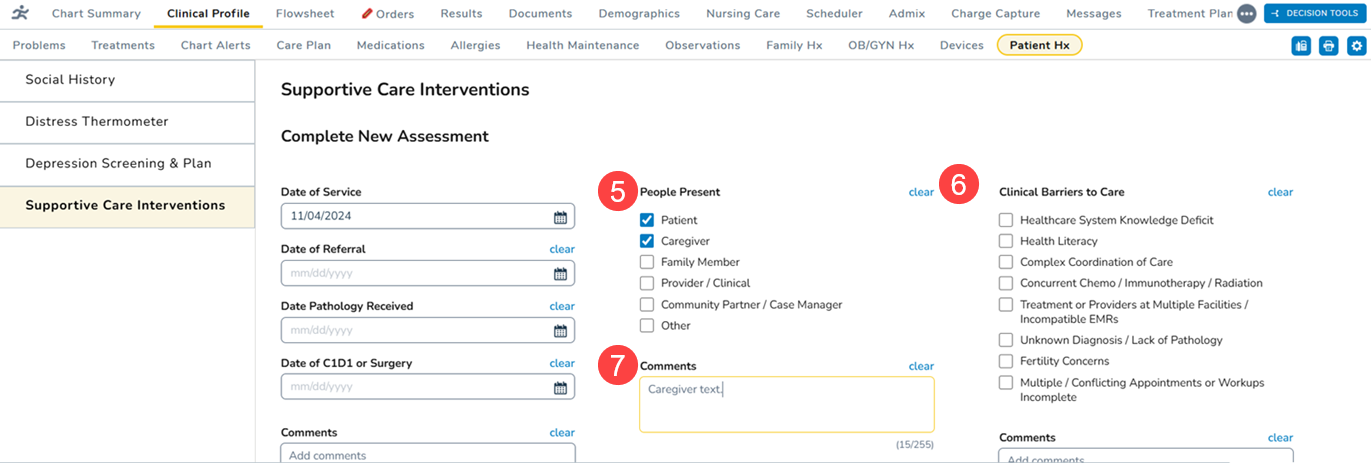Click the app logo in the top-left corner

point(21,14)
